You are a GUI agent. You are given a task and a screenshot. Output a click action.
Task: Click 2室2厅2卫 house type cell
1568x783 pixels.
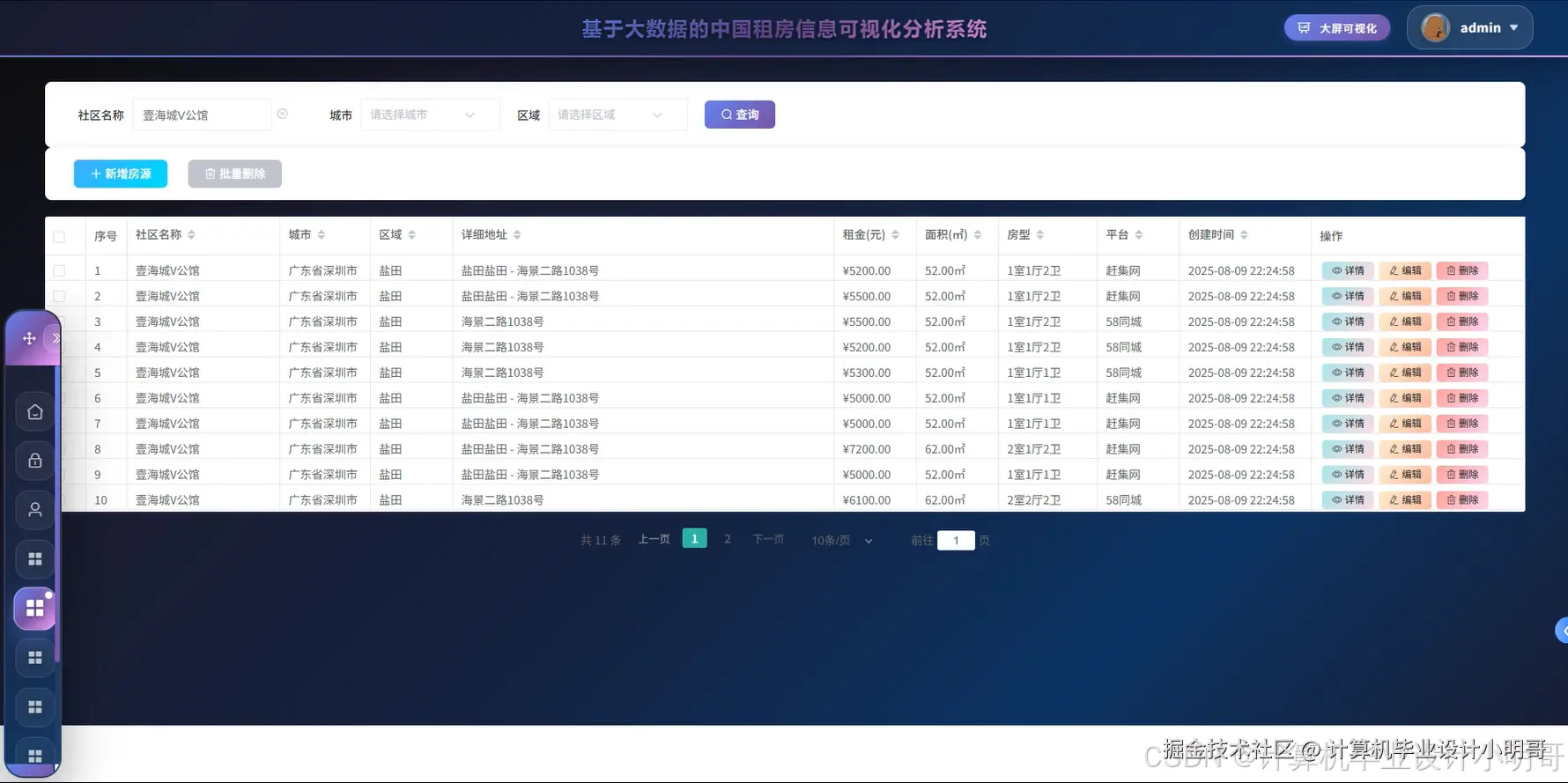pyautogui.click(x=1034, y=500)
